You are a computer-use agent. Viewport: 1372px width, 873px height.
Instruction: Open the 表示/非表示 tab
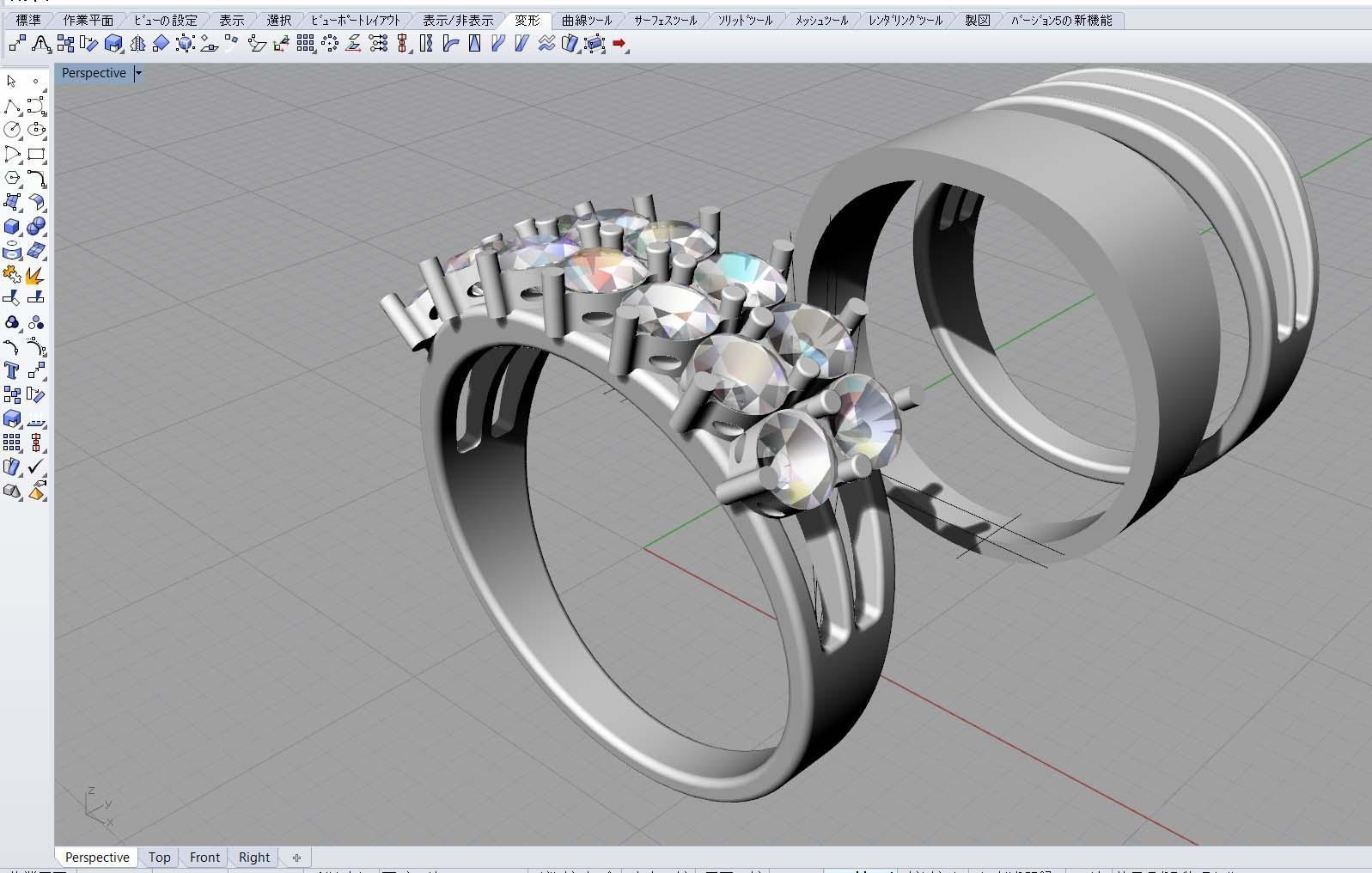pyautogui.click(x=458, y=20)
